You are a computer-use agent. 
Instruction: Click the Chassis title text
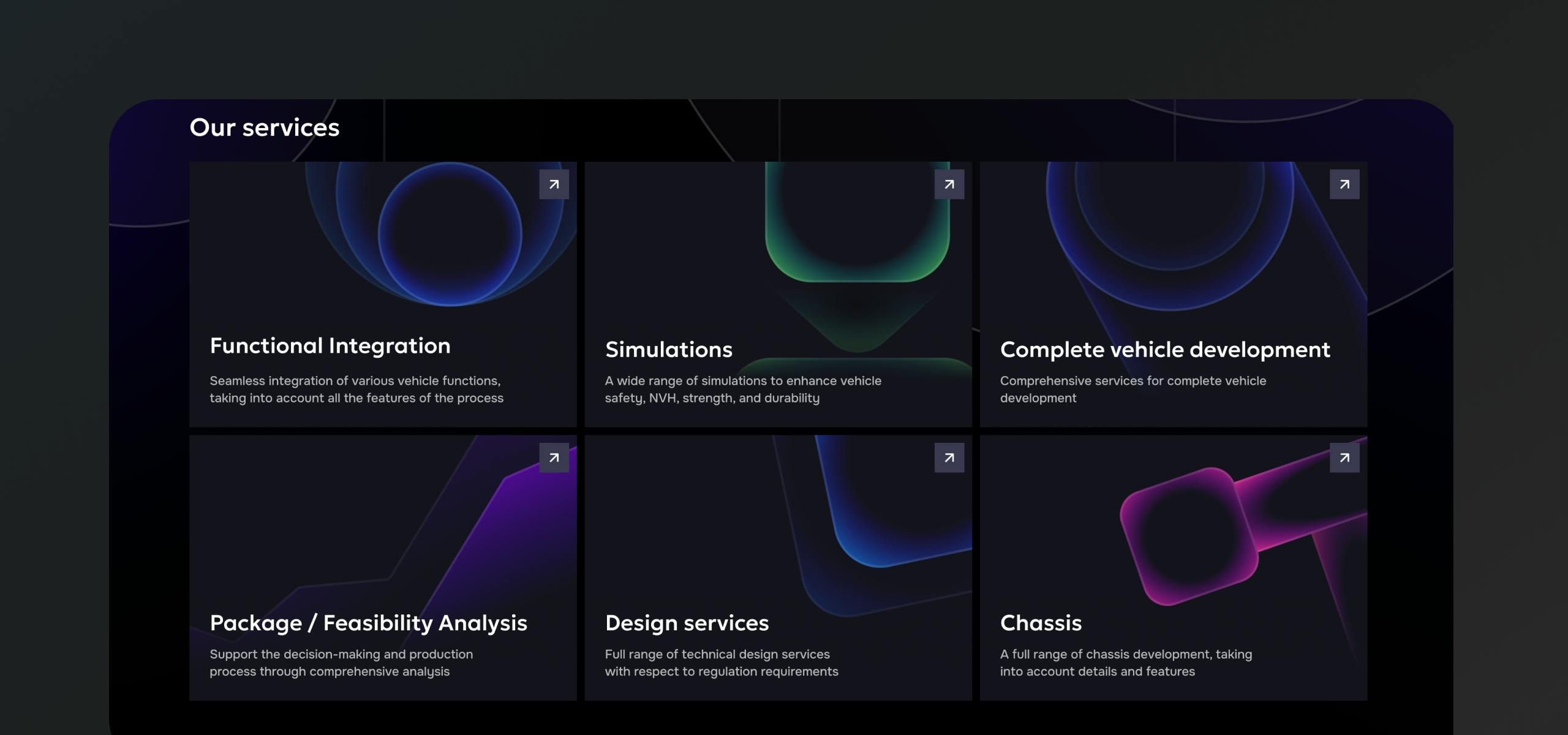1040,623
